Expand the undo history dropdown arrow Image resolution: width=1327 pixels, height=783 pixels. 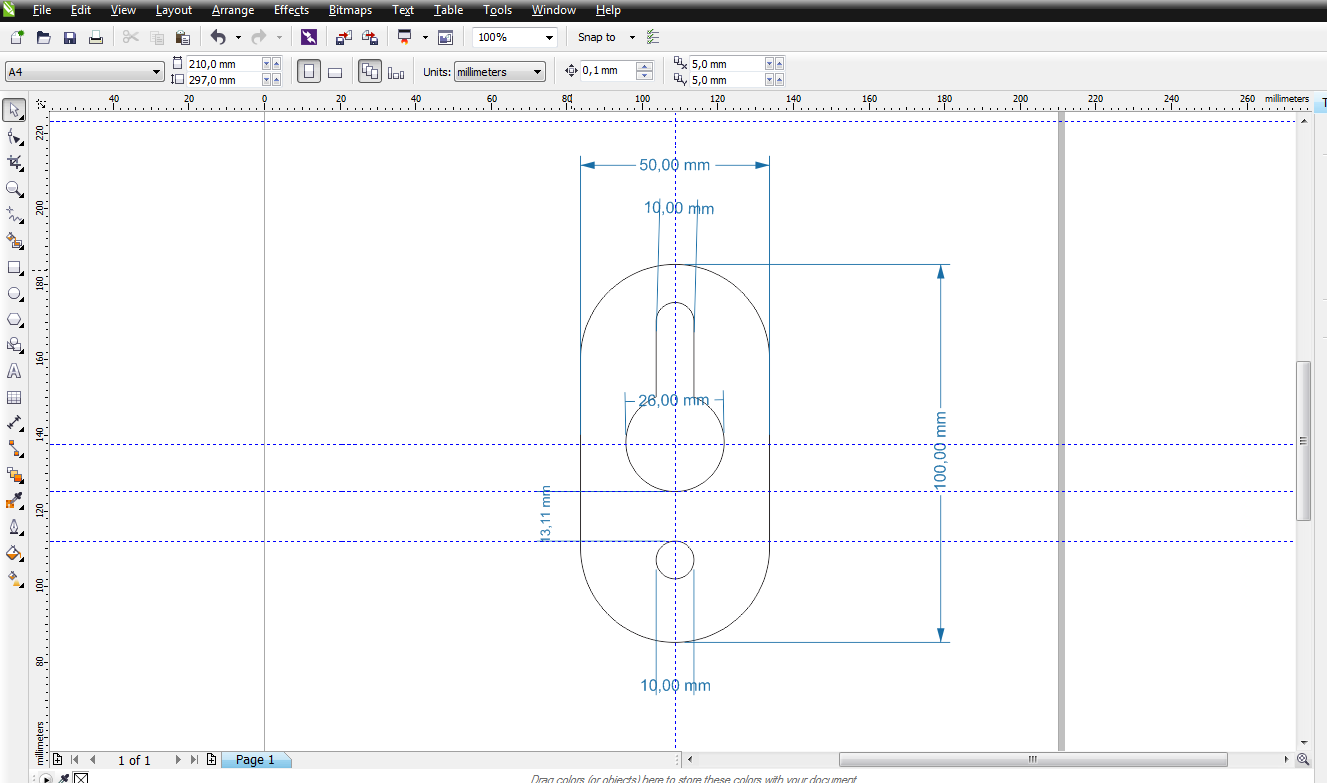[238, 37]
